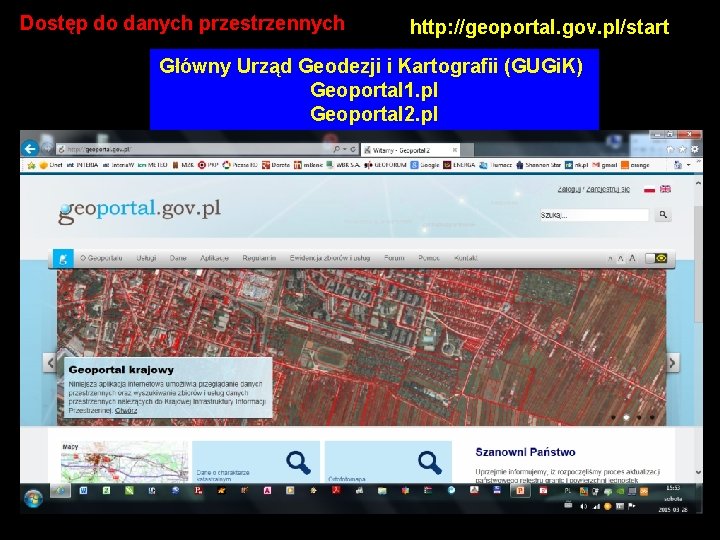Click the taskbar clock showing 15:53

point(673,499)
